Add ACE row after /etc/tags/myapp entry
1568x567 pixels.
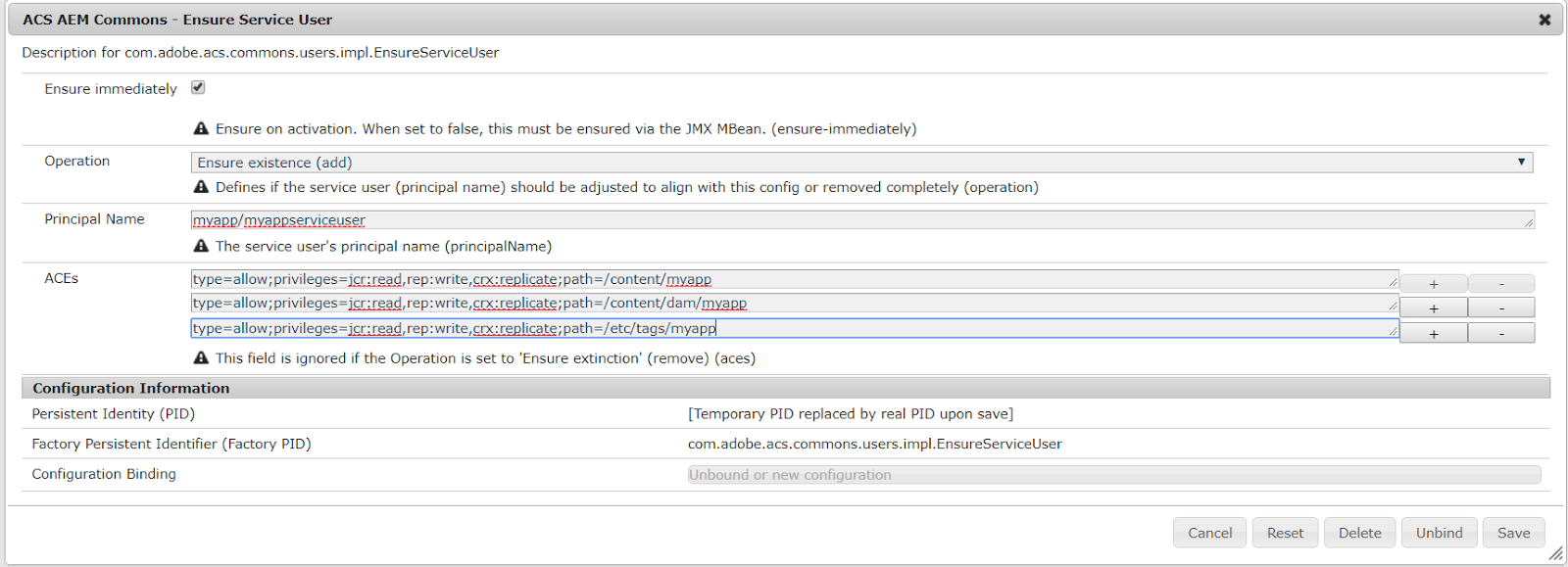[x=1434, y=334]
